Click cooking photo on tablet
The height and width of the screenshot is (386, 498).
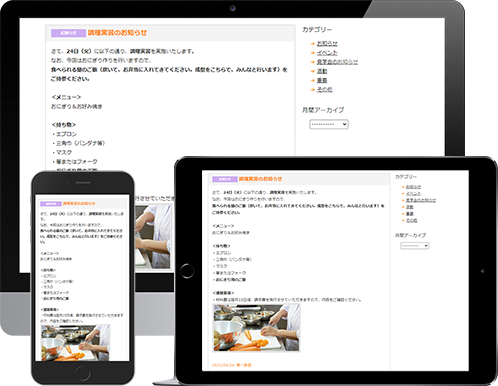256,328
